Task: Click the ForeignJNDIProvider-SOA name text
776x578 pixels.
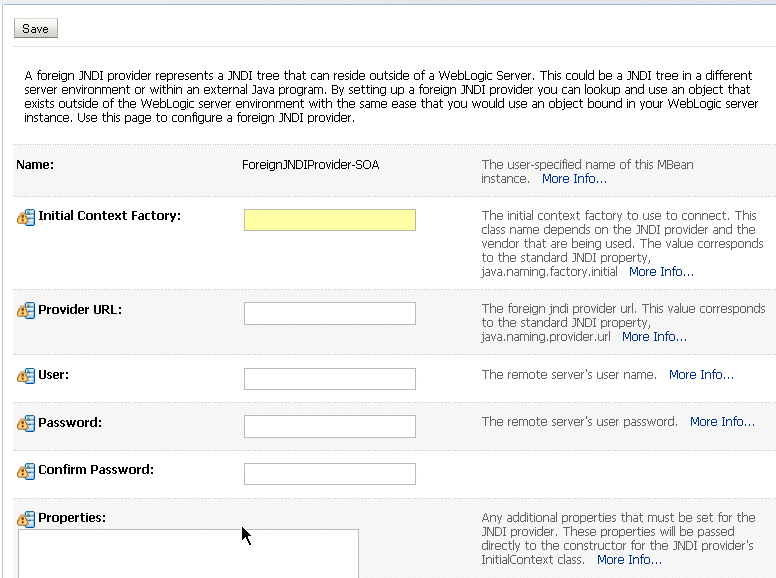Action: [x=311, y=165]
